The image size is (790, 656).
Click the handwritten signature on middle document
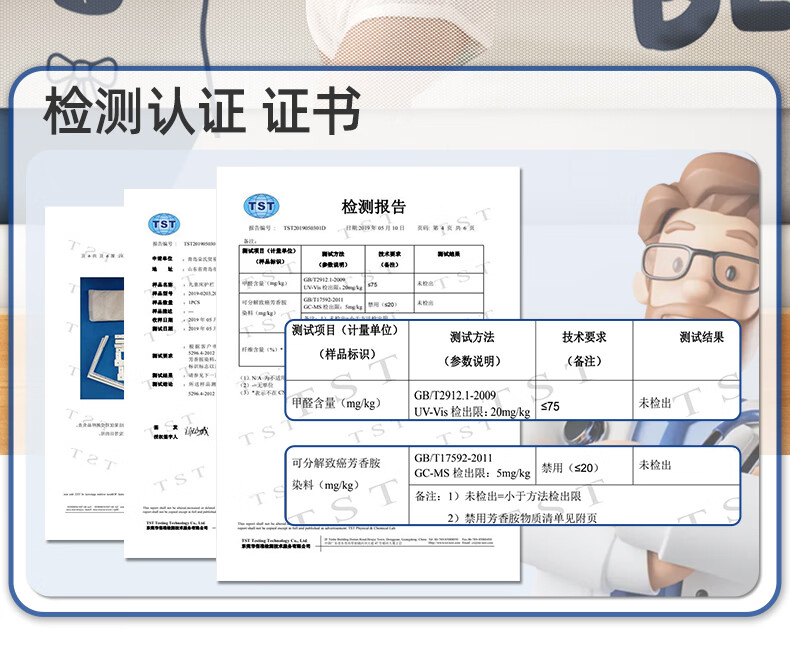196,431
